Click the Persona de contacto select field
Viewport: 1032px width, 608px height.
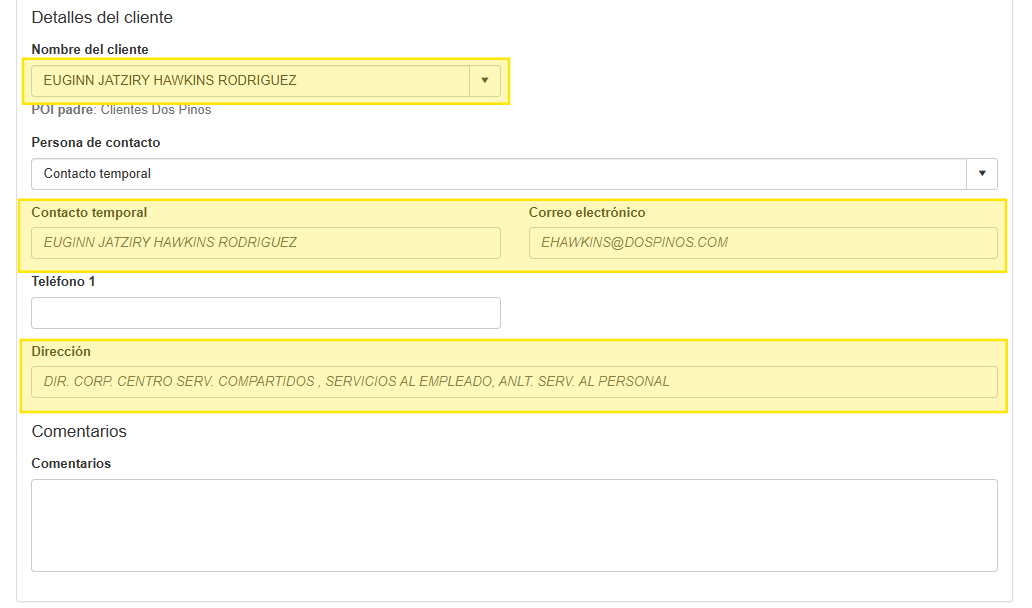pyautogui.click(x=498, y=174)
